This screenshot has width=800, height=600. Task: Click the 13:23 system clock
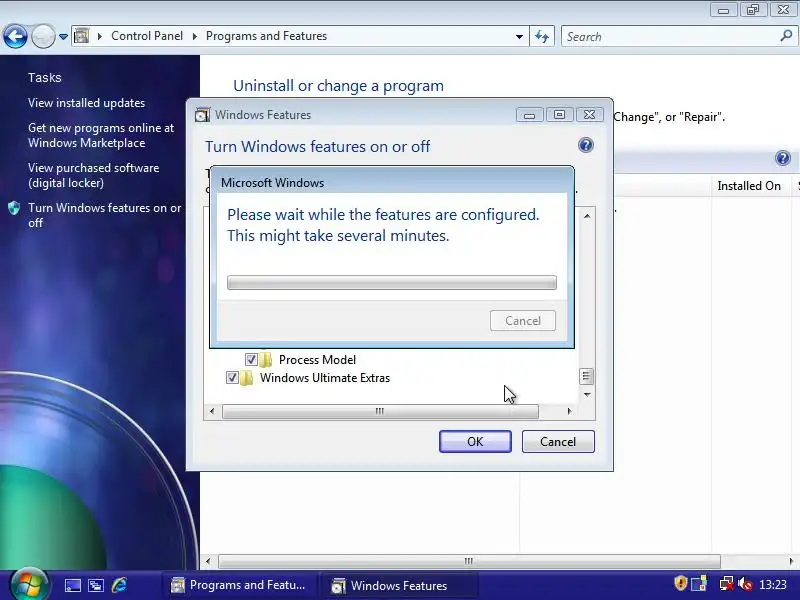coord(772,584)
